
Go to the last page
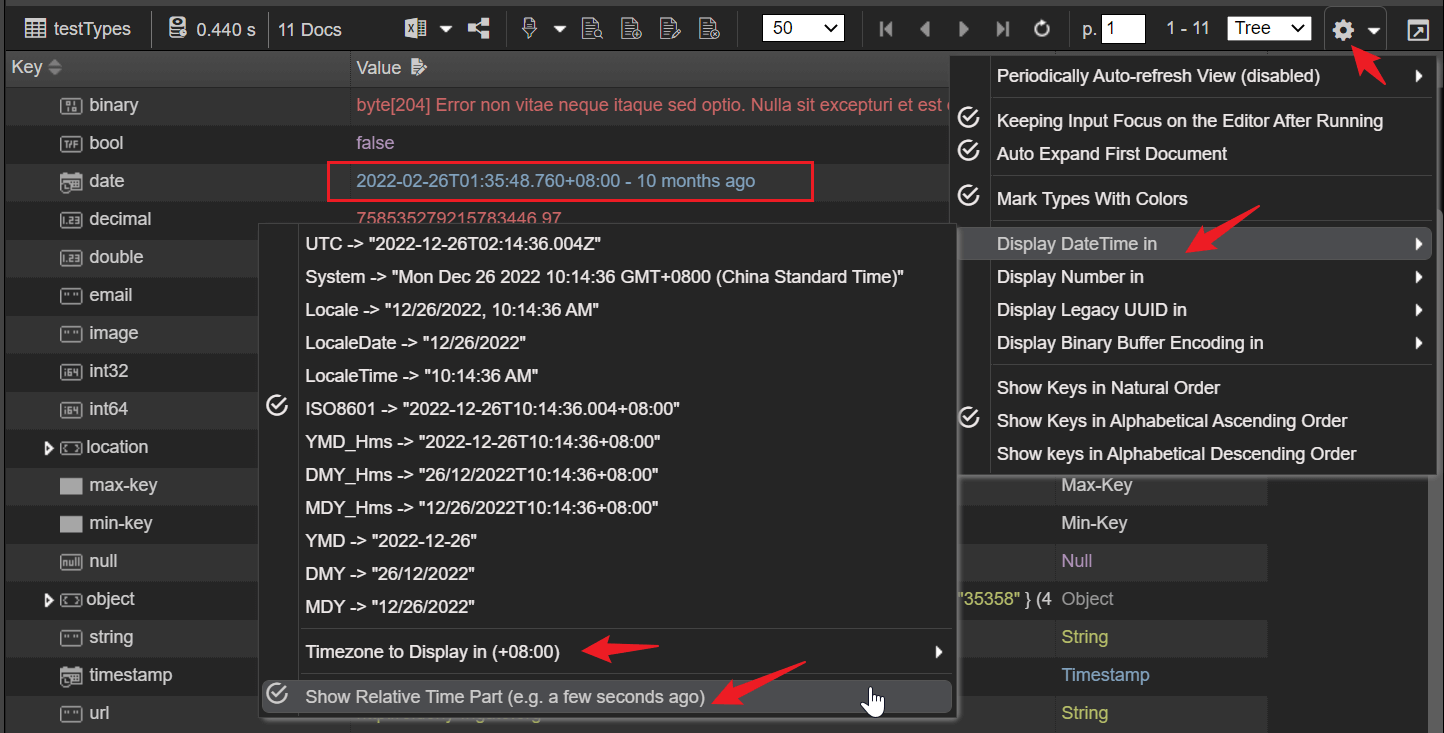[x=1003, y=29]
